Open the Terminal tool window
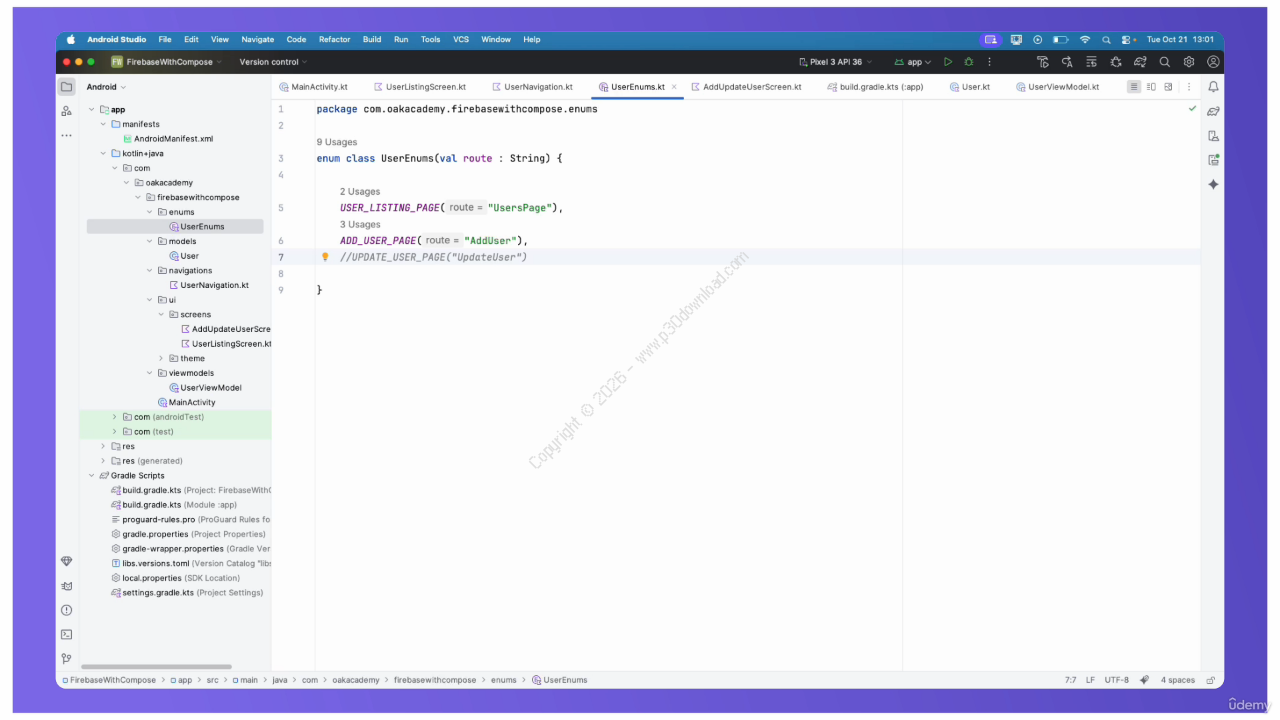Image resolution: width=1280 pixels, height=720 pixels. [66, 634]
